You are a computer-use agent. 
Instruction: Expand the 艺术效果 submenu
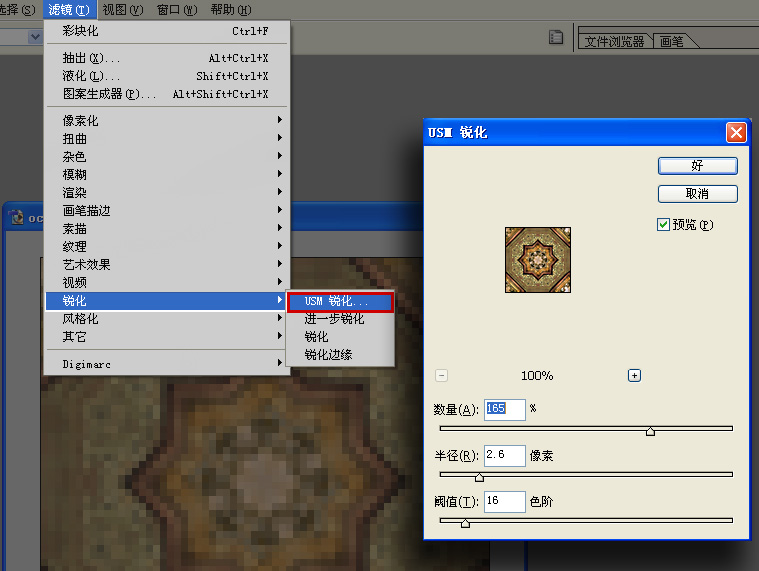point(167,264)
